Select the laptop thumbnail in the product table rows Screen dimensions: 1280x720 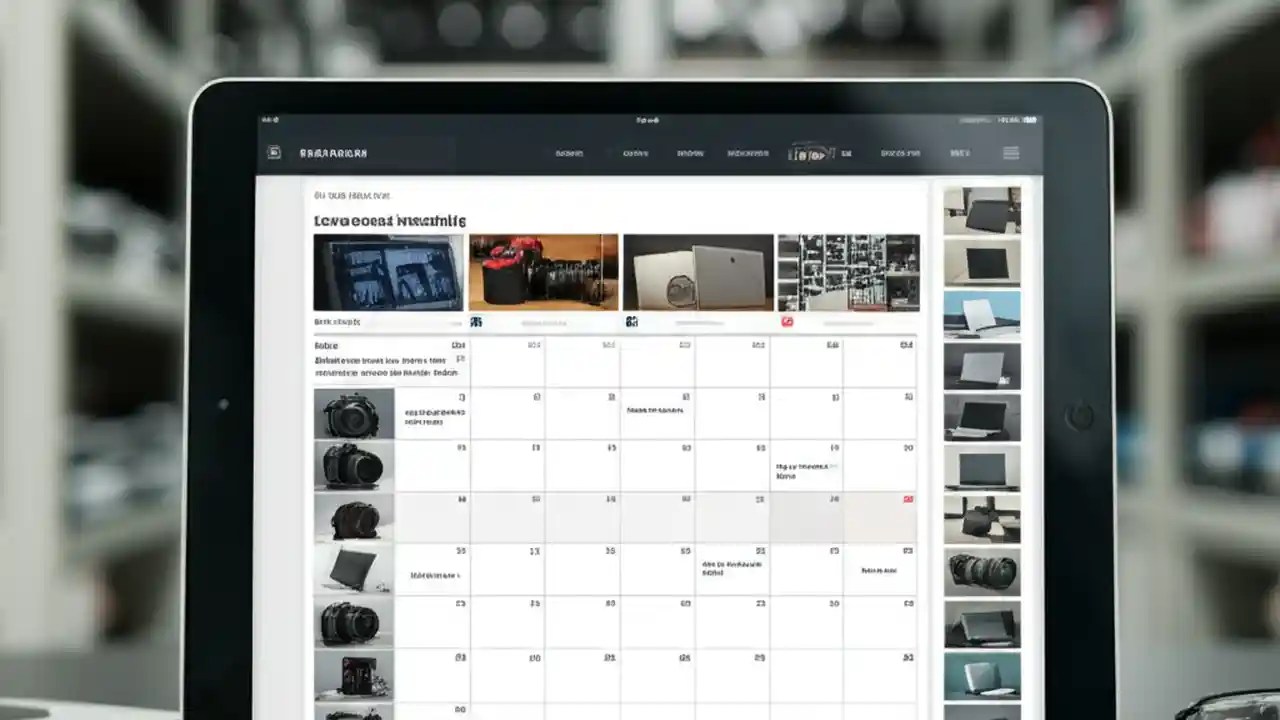click(x=352, y=565)
